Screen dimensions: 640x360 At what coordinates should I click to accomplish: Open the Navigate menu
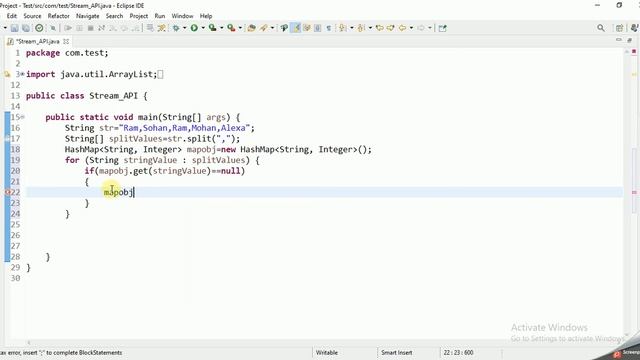coord(88,16)
